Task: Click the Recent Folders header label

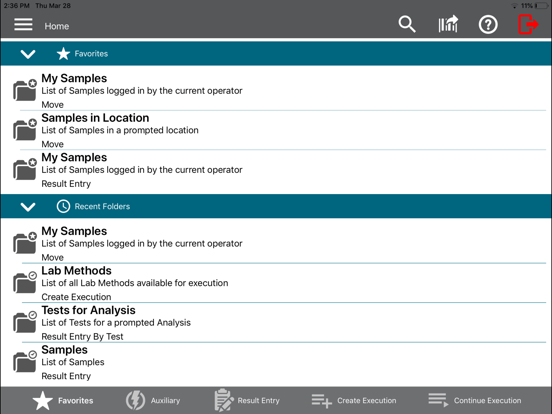Action: [x=102, y=206]
